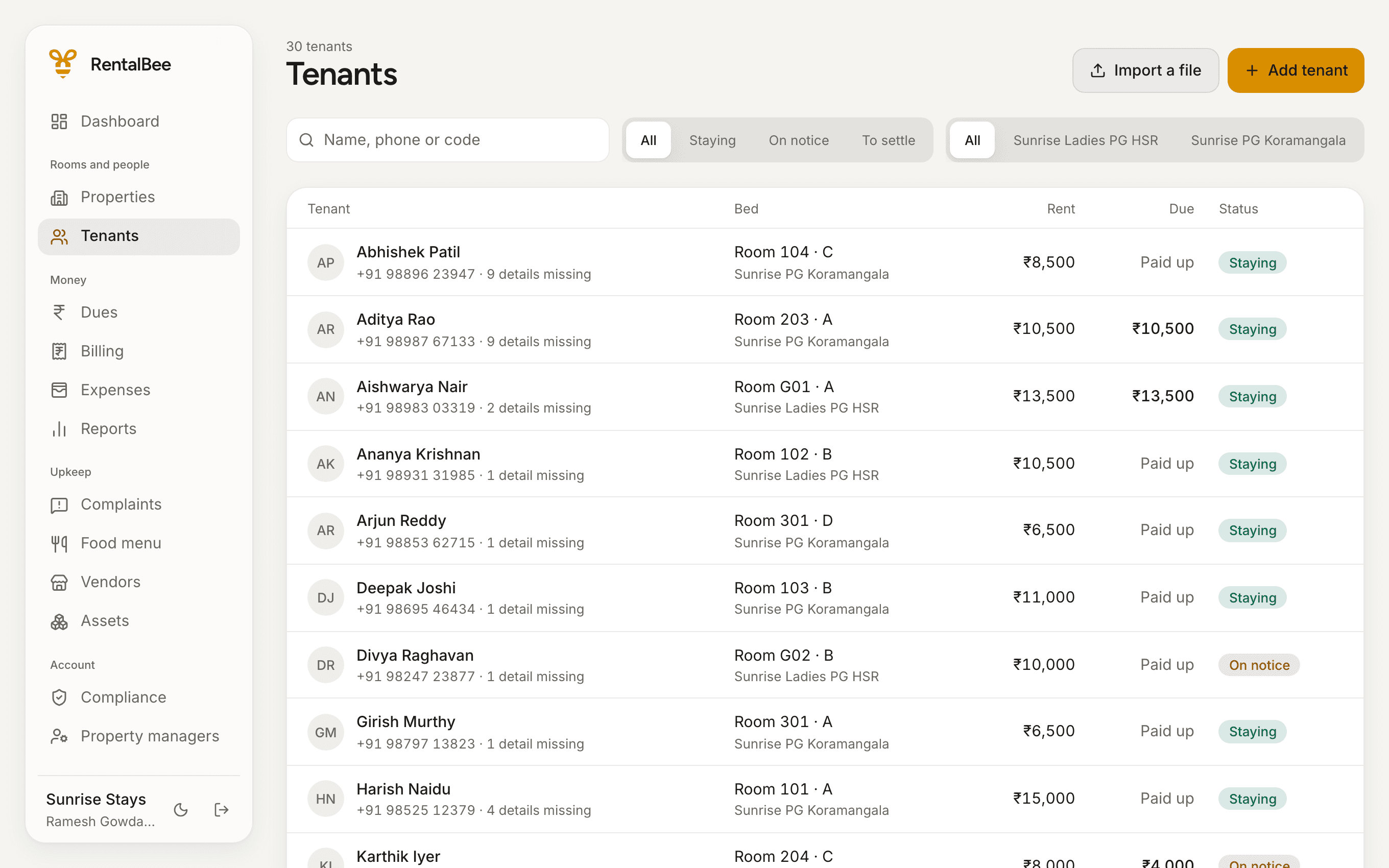This screenshot has height=868, width=1389.
Task: Click the Food menu utensils icon
Action: [x=59, y=543]
